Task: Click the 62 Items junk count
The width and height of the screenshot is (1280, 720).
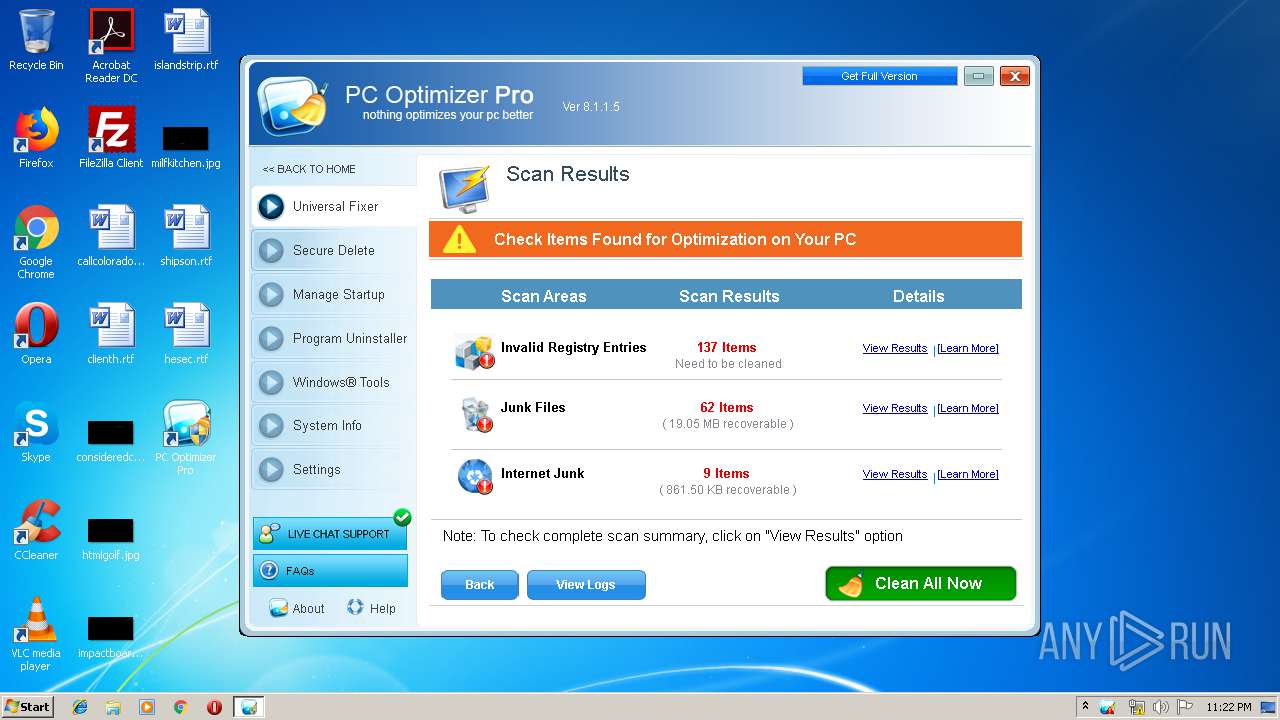Action: point(727,408)
